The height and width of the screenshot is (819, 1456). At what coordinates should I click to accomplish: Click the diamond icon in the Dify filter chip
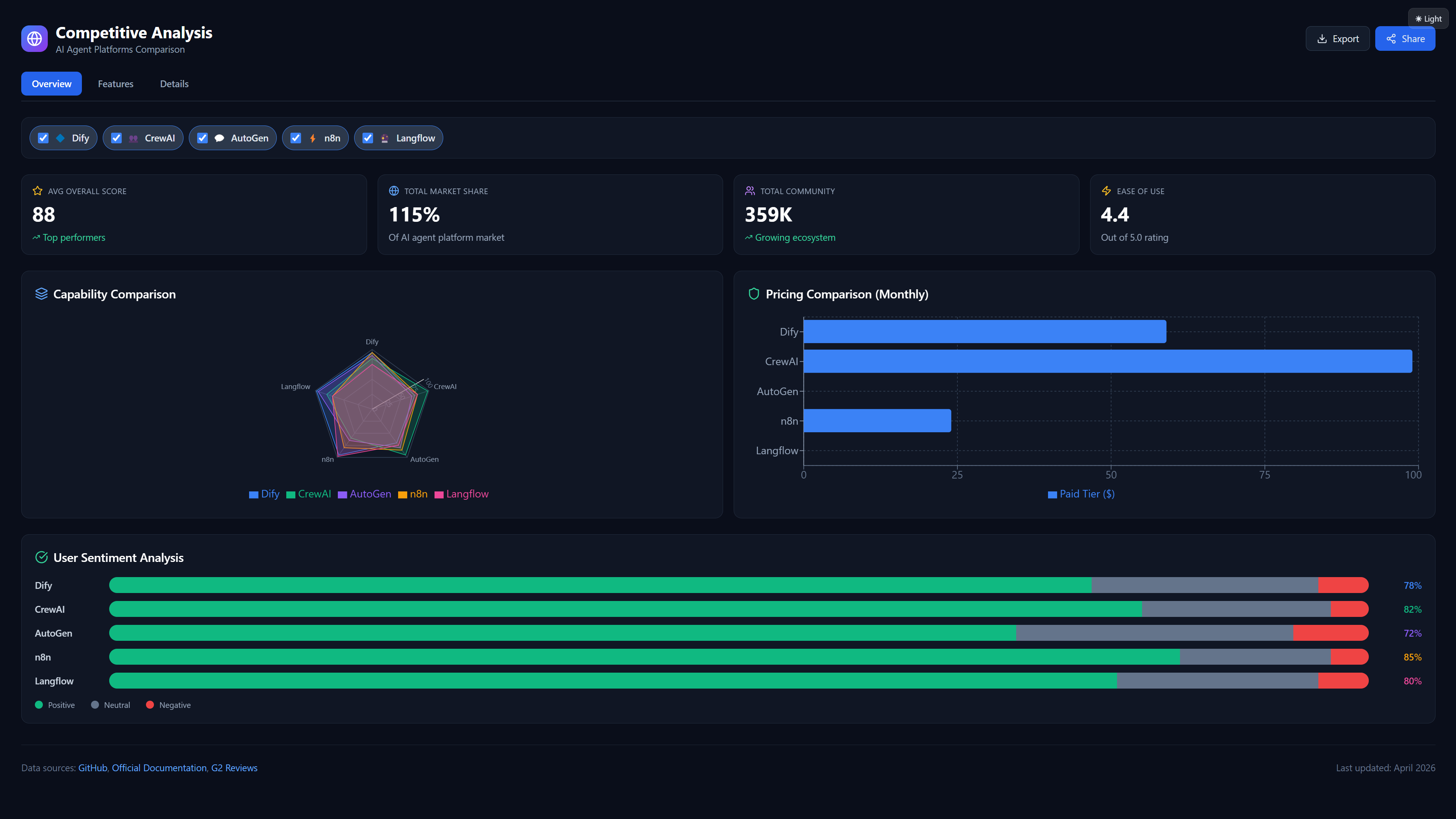[60, 137]
